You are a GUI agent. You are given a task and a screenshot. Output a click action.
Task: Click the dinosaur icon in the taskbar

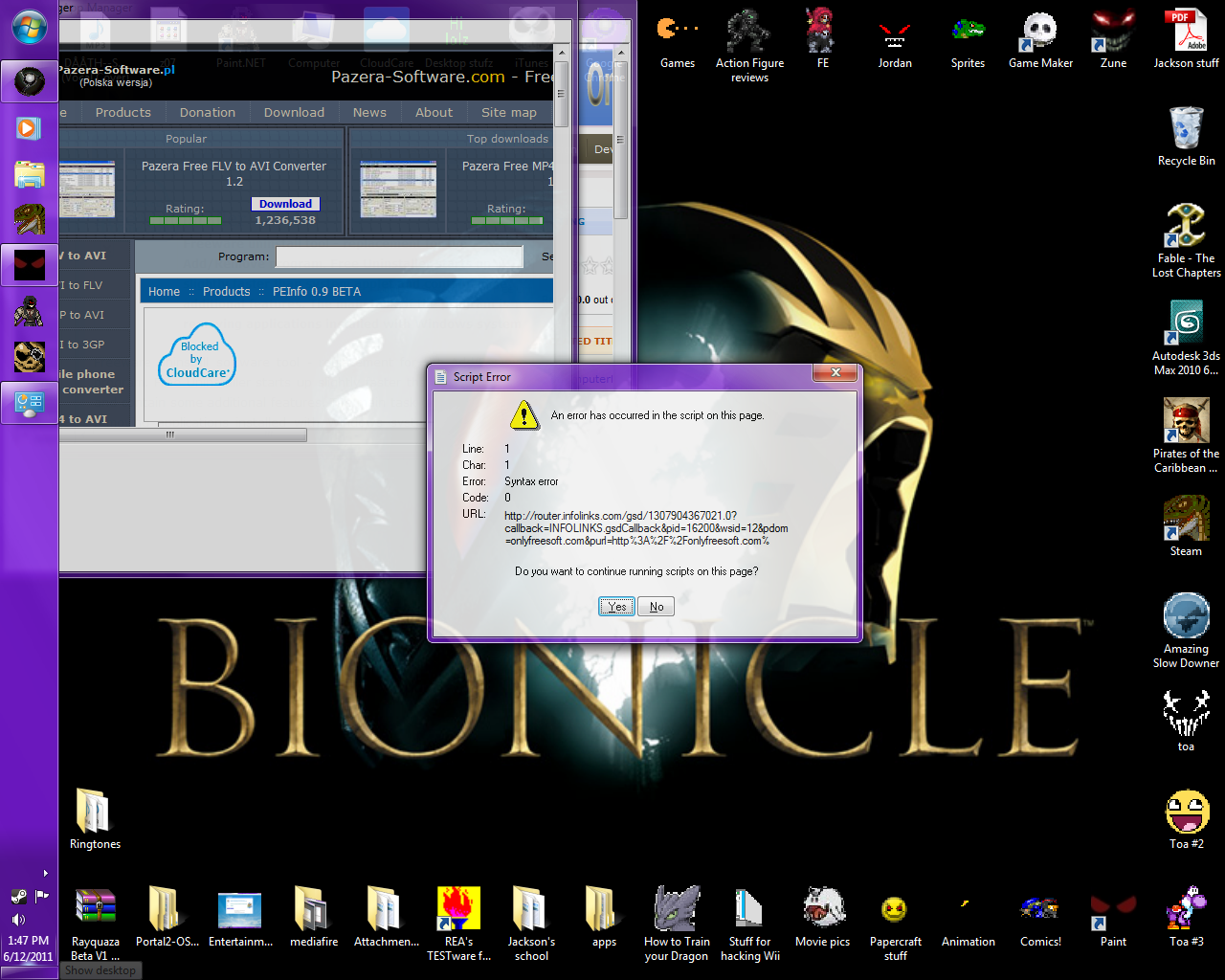point(29,219)
